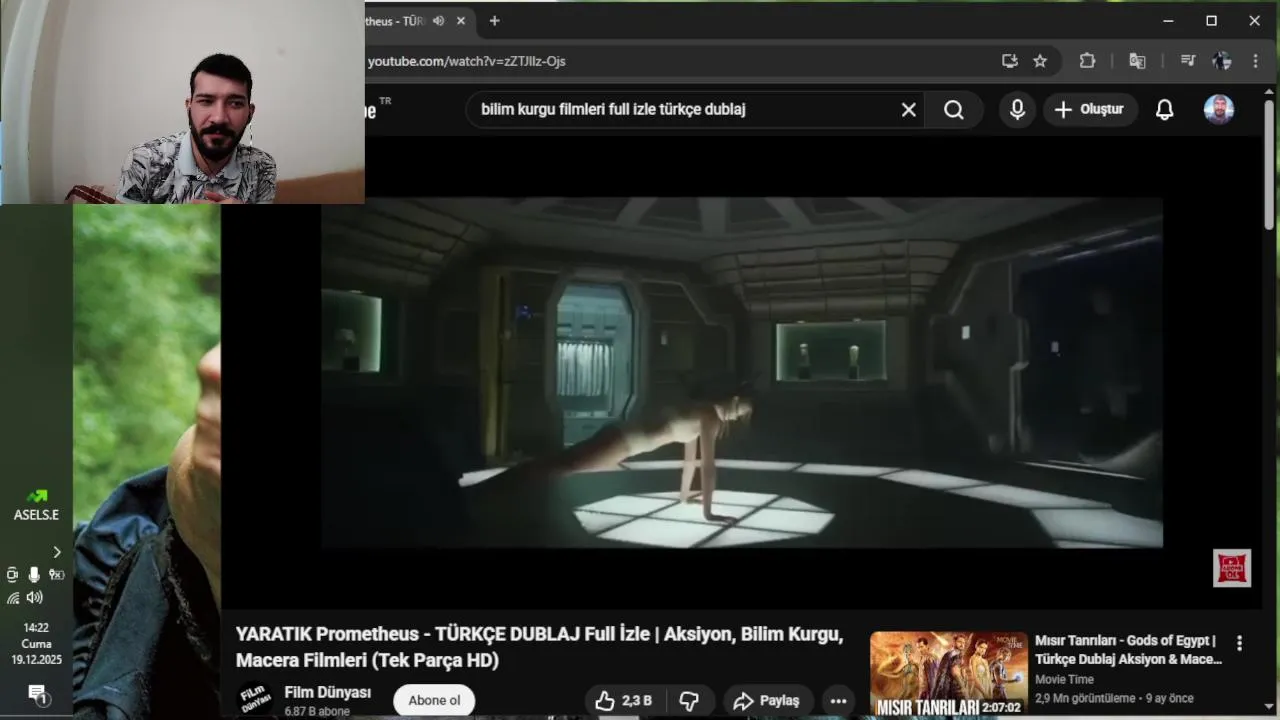The height and width of the screenshot is (720, 1280).
Task: Open the Chrome extensions puzzle icon
Action: point(1087,61)
